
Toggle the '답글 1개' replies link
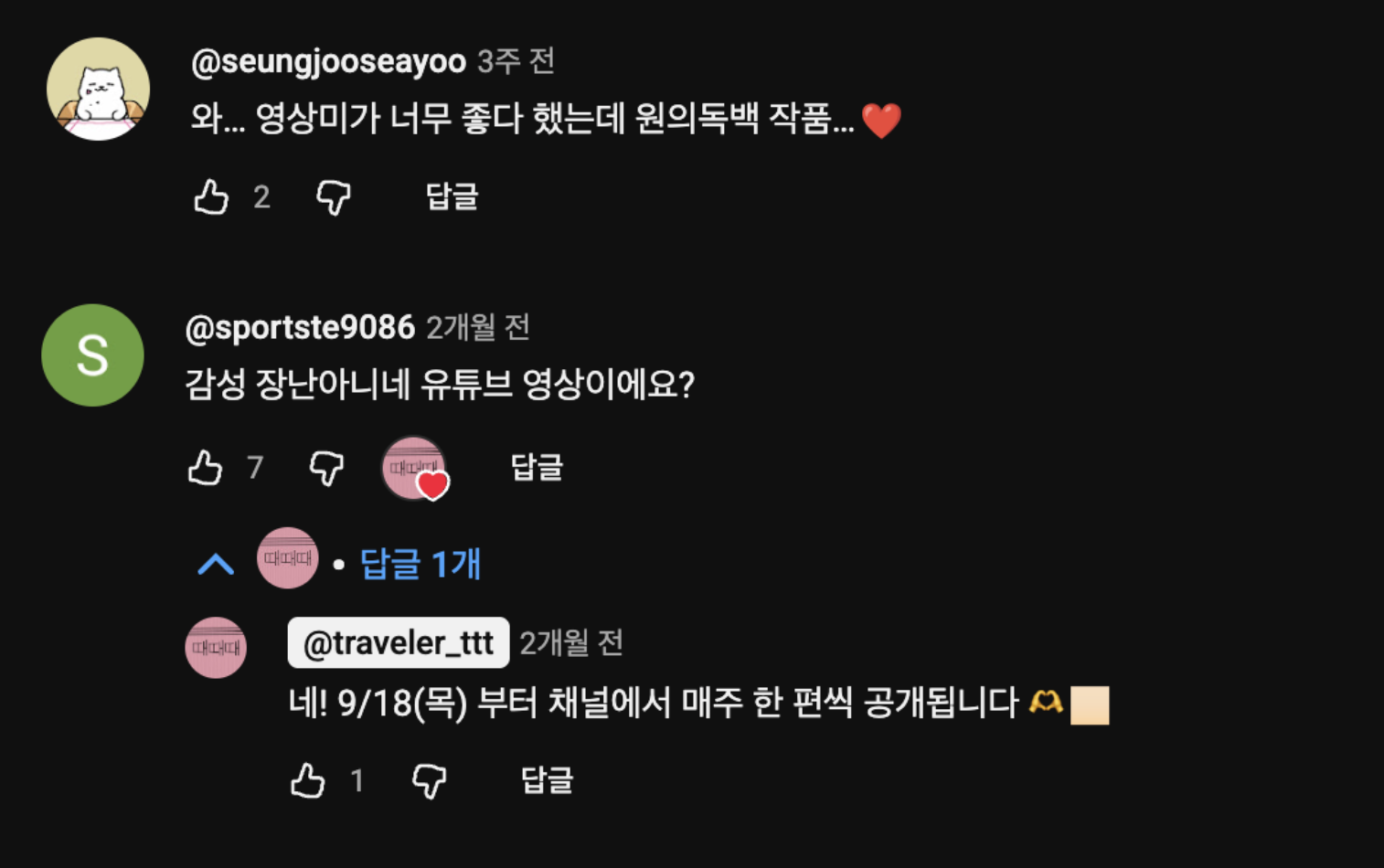point(420,565)
